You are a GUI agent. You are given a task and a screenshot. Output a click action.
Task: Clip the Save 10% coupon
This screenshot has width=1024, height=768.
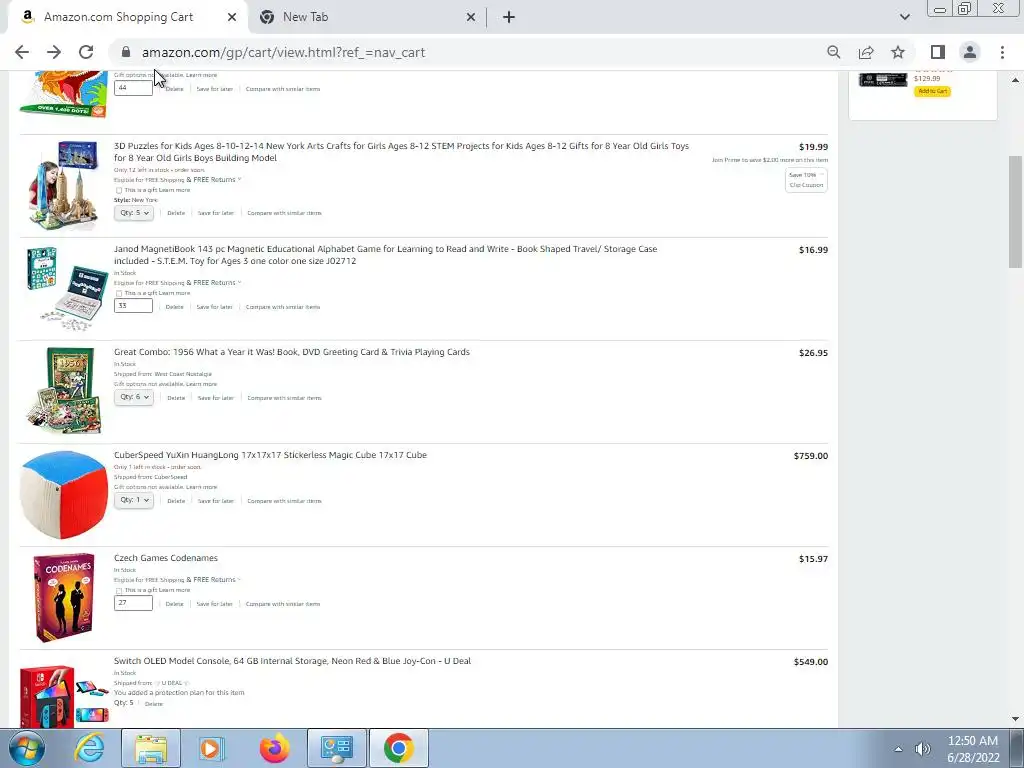click(806, 180)
